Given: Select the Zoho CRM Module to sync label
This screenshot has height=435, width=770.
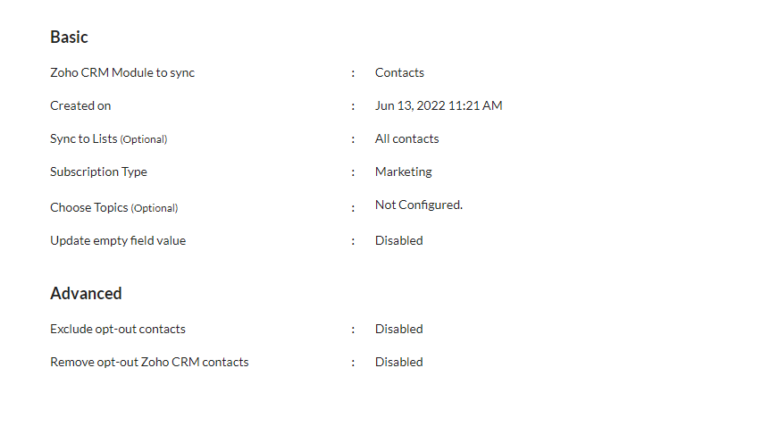Looking at the screenshot, I should [122, 72].
